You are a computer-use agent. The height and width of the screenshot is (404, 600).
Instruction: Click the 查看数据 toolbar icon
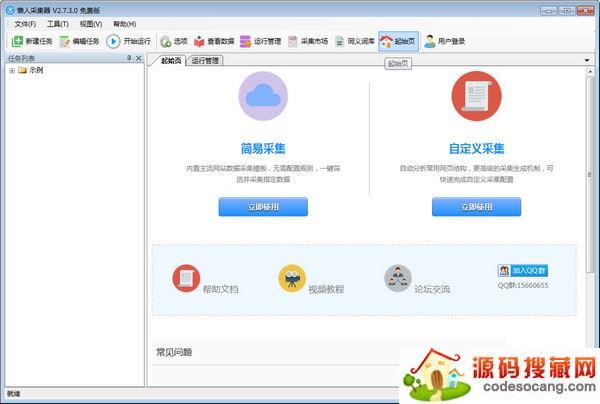click(x=200, y=41)
